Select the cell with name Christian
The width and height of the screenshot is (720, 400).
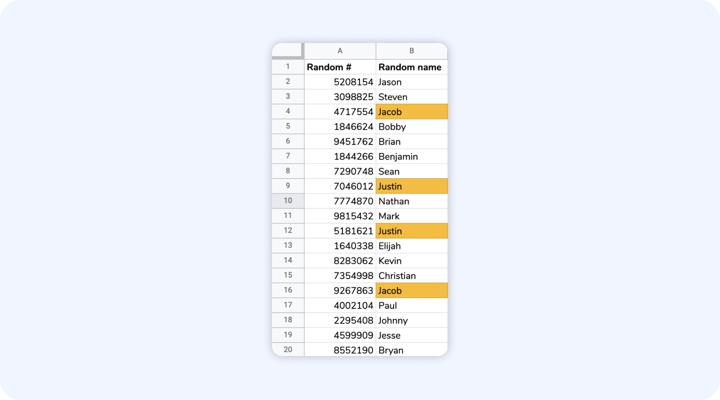click(412, 276)
